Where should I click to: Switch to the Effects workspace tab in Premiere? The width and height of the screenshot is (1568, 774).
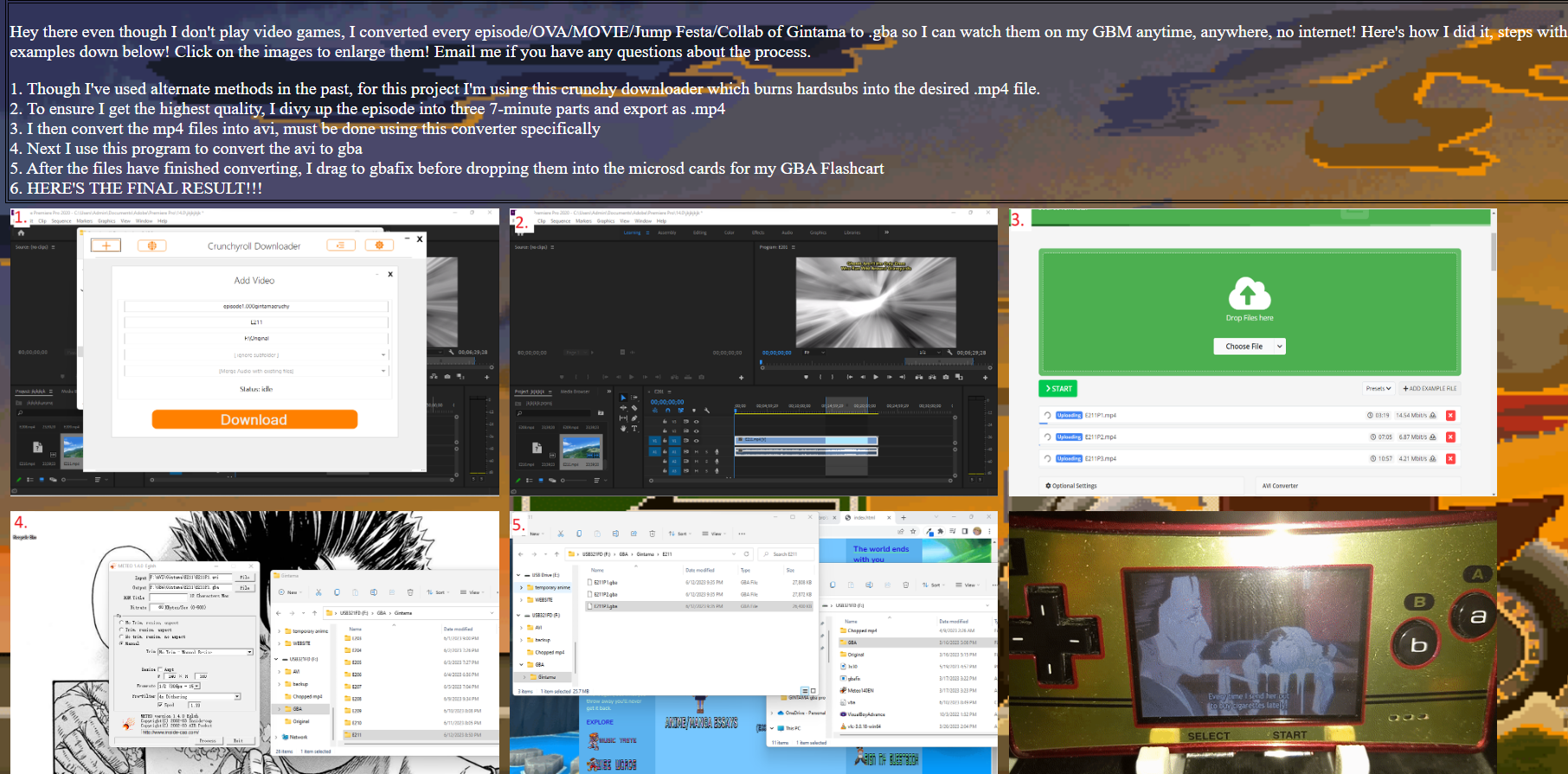[758, 233]
